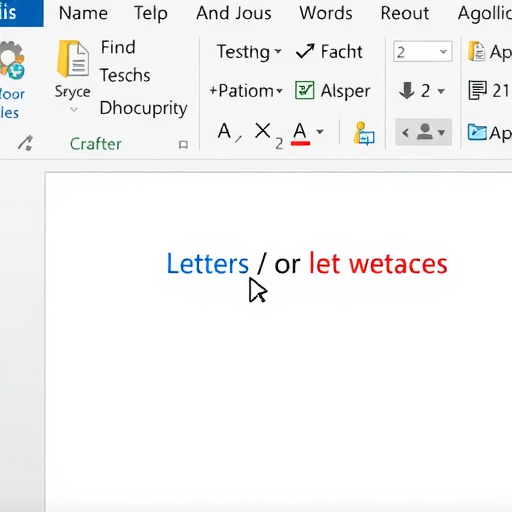Viewport: 512px width, 512px height.
Task: Expand the down arrow 2 dropdown
Action: (x=441, y=91)
